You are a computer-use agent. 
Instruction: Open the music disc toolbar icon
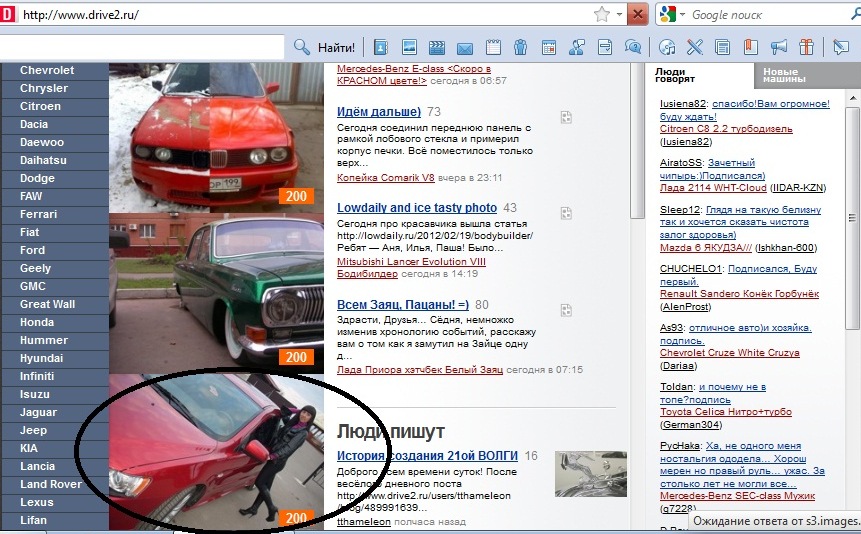[x=667, y=47]
